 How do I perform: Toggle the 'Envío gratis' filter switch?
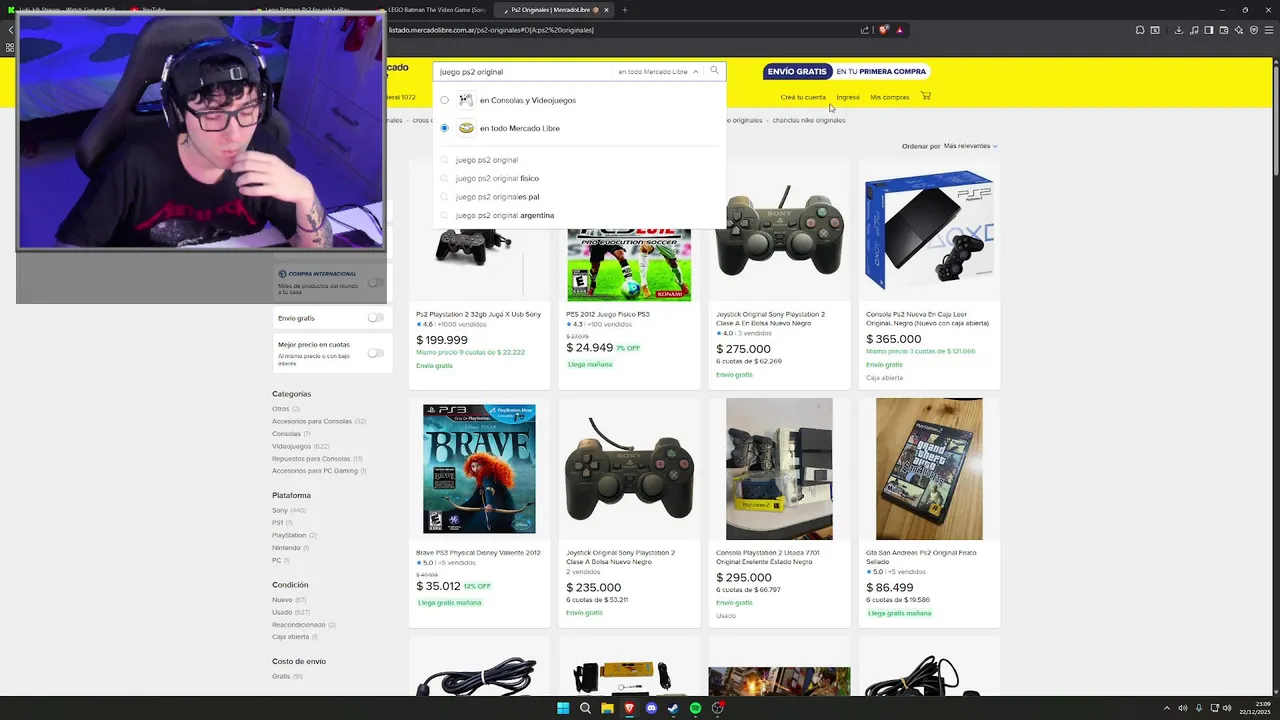click(x=375, y=318)
